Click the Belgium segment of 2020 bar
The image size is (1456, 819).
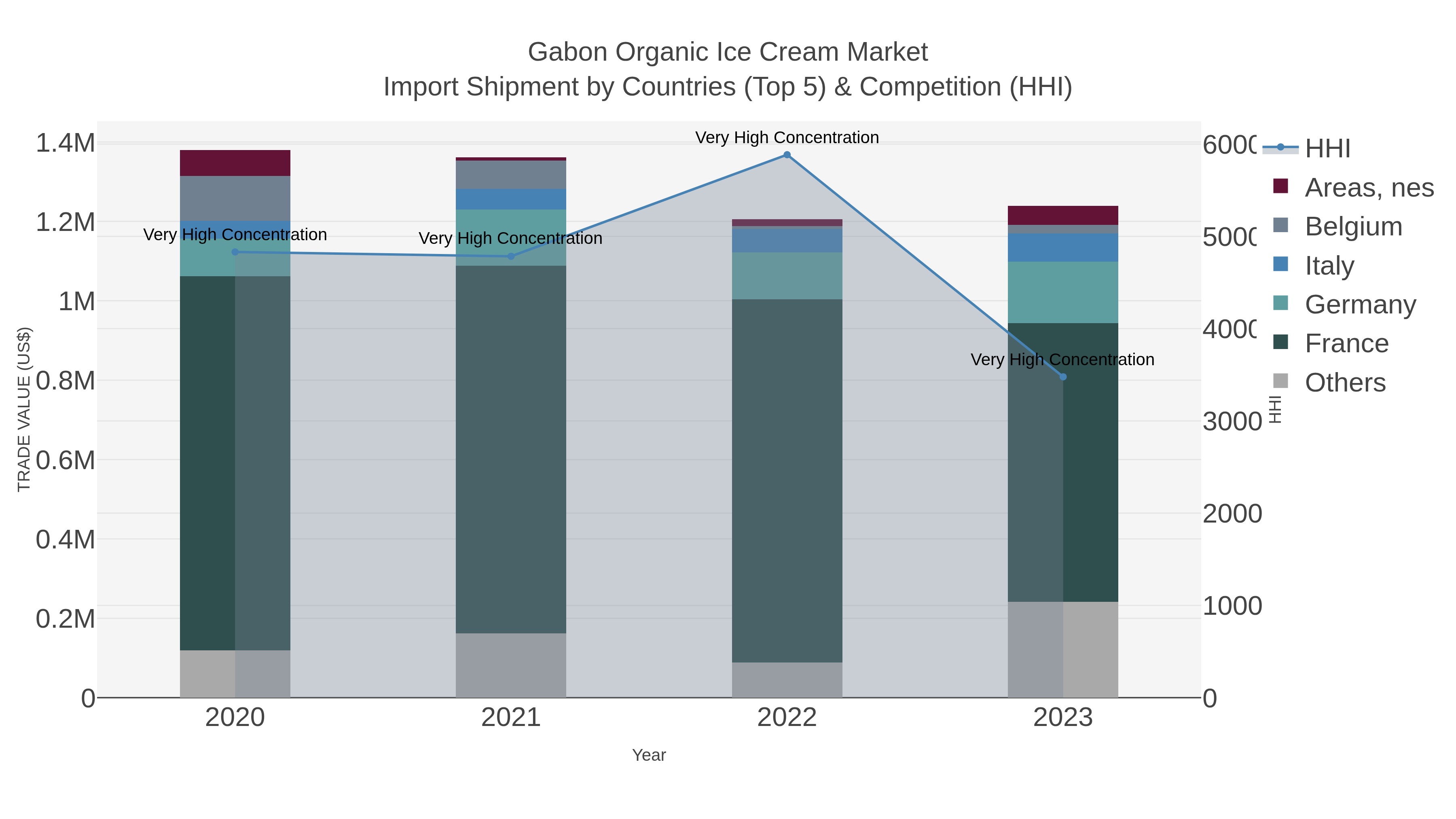[235, 199]
